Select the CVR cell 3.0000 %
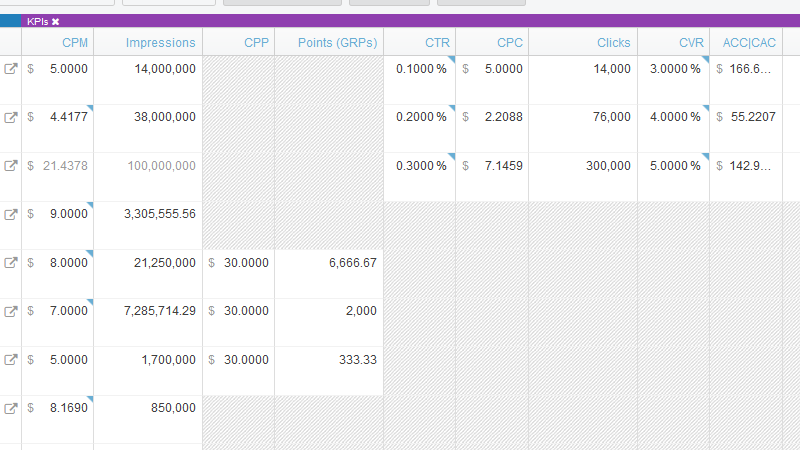 point(673,80)
